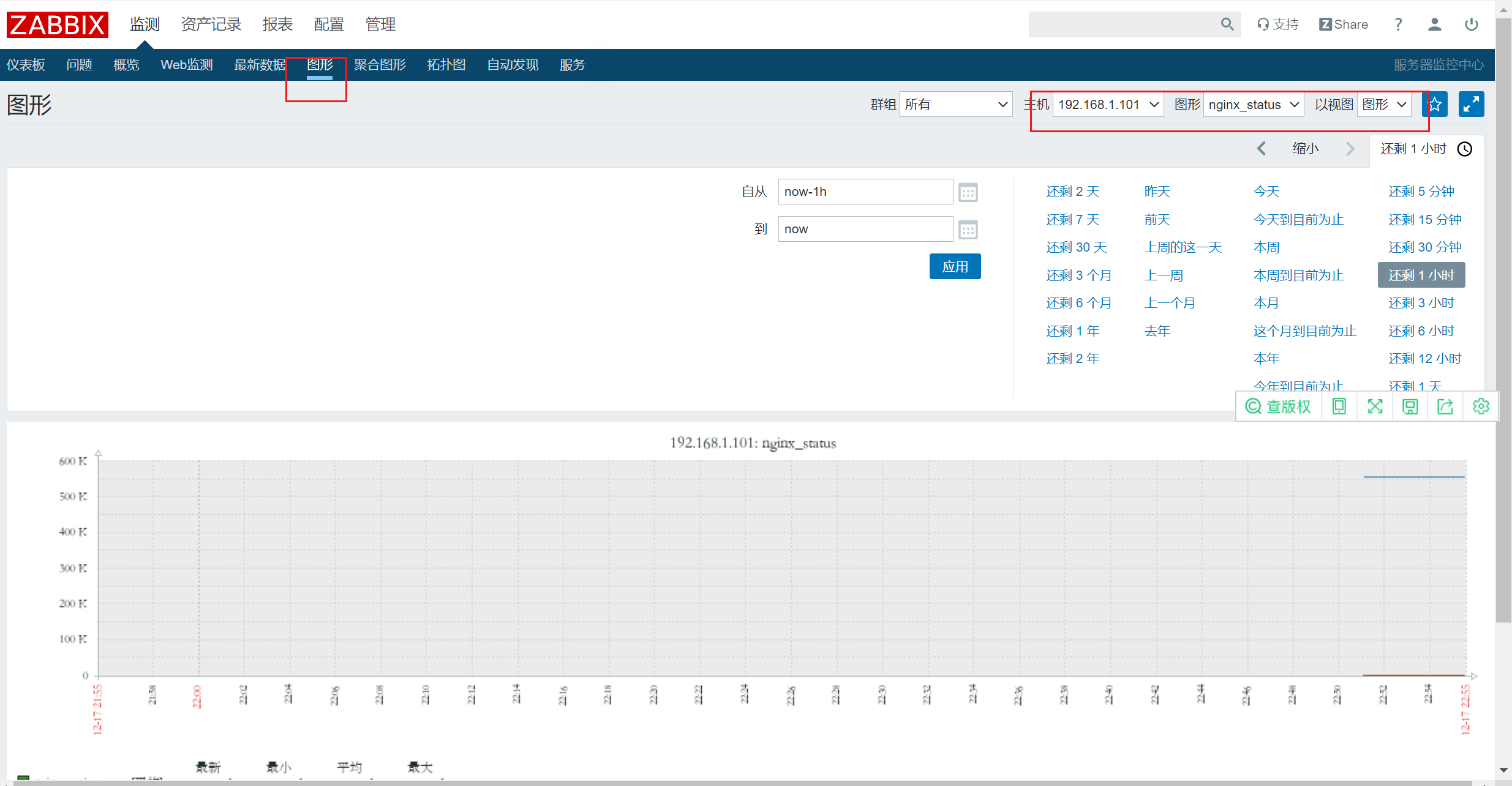Open the calendar picker for the 到 field
The width and height of the screenshot is (1512, 786).
(968, 230)
